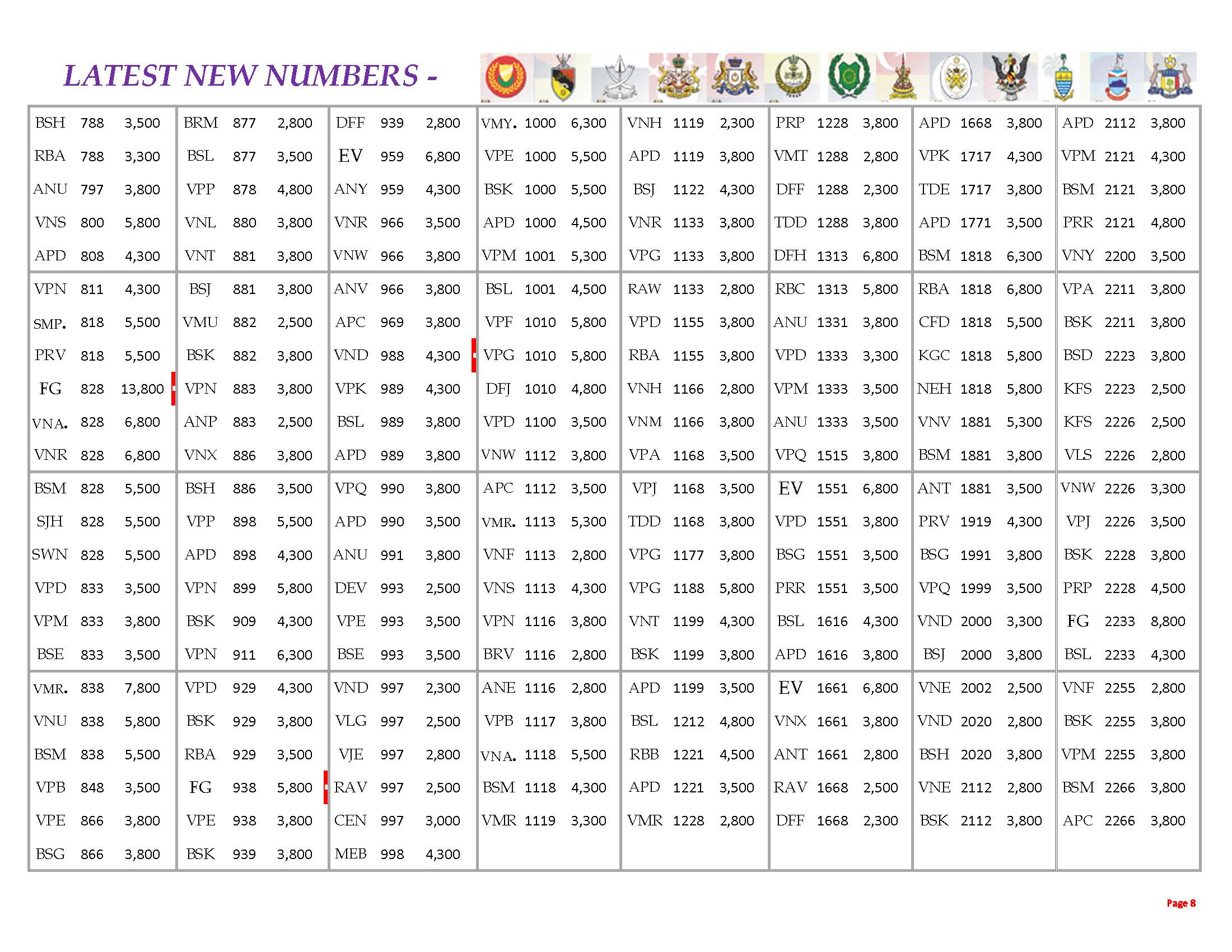Click the Page 8 label

click(1180, 903)
